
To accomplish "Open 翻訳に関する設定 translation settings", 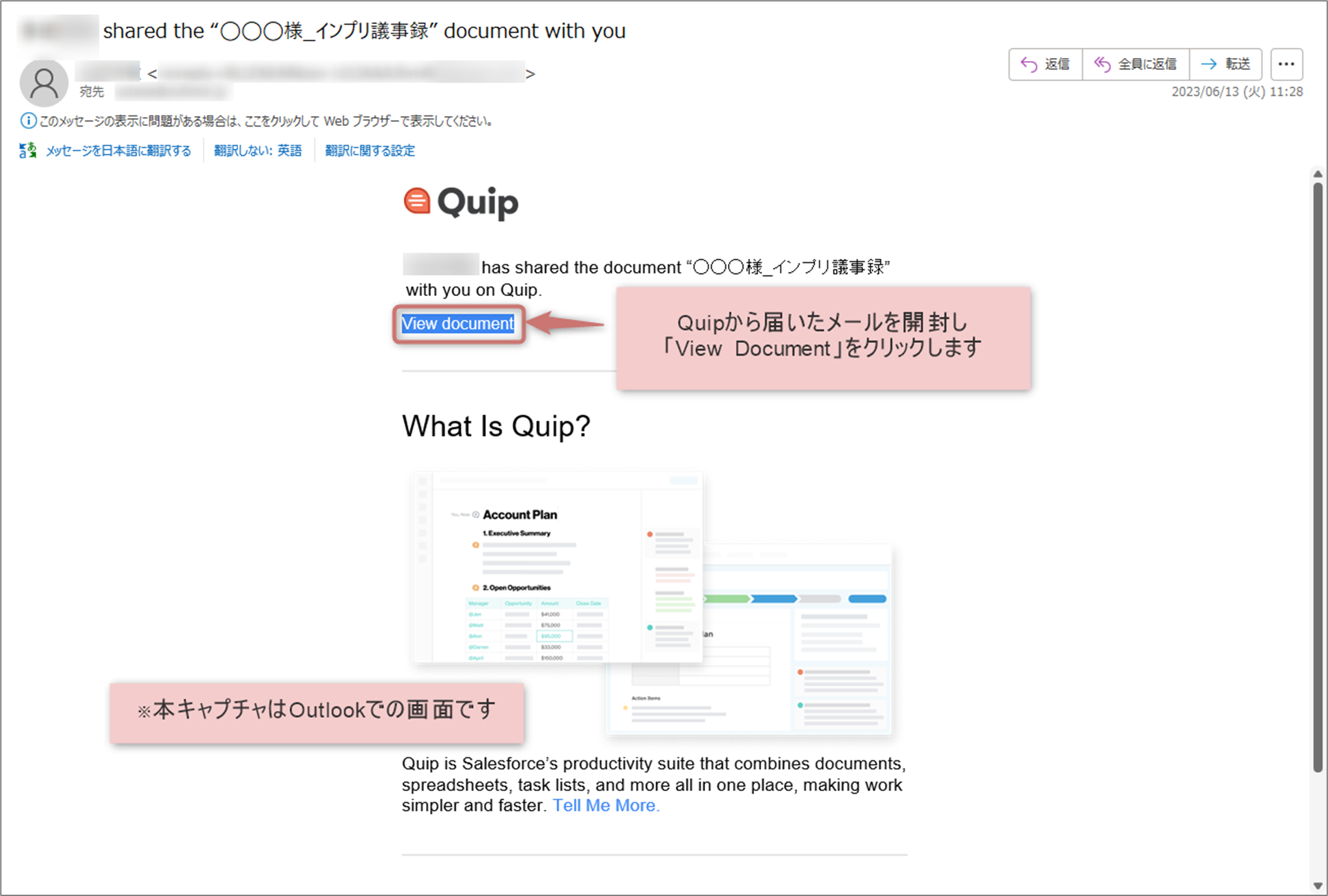I will pos(369,150).
